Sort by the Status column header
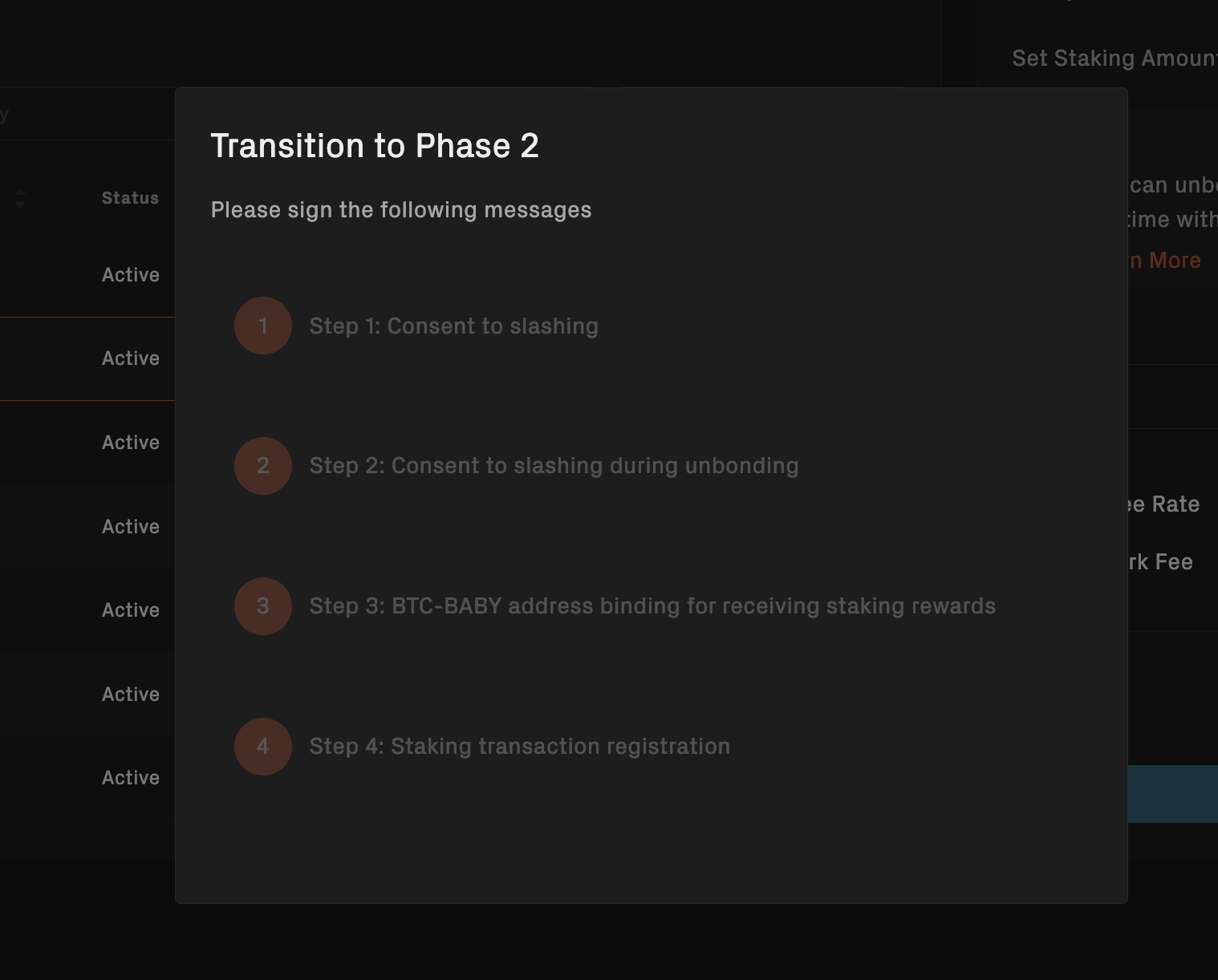This screenshot has height=980, width=1218. pyautogui.click(x=130, y=198)
